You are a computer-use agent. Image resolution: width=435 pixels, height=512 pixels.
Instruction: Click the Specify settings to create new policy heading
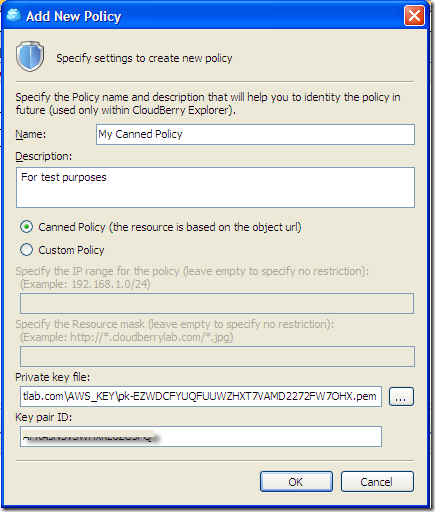click(144, 58)
